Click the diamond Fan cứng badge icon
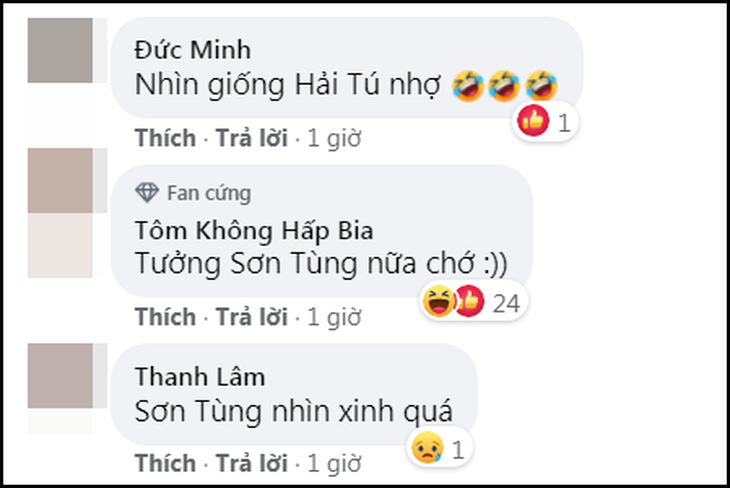Viewport: 730px width, 488px height. point(147,192)
